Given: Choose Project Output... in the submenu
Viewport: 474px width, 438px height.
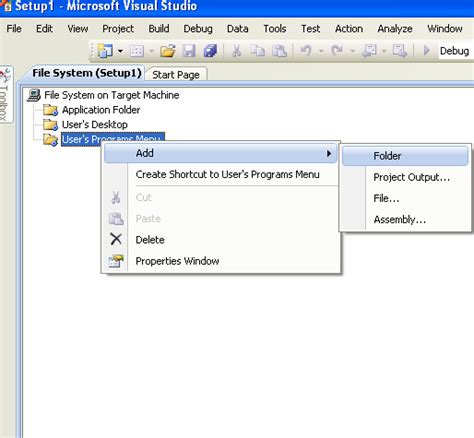Looking at the screenshot, I should click(405, 177).
